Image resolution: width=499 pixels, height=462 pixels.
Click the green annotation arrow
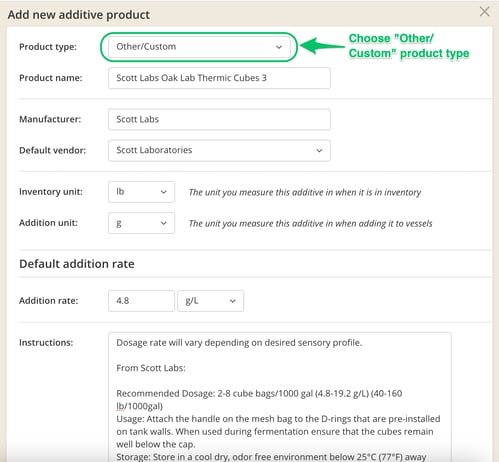point(322,46)
